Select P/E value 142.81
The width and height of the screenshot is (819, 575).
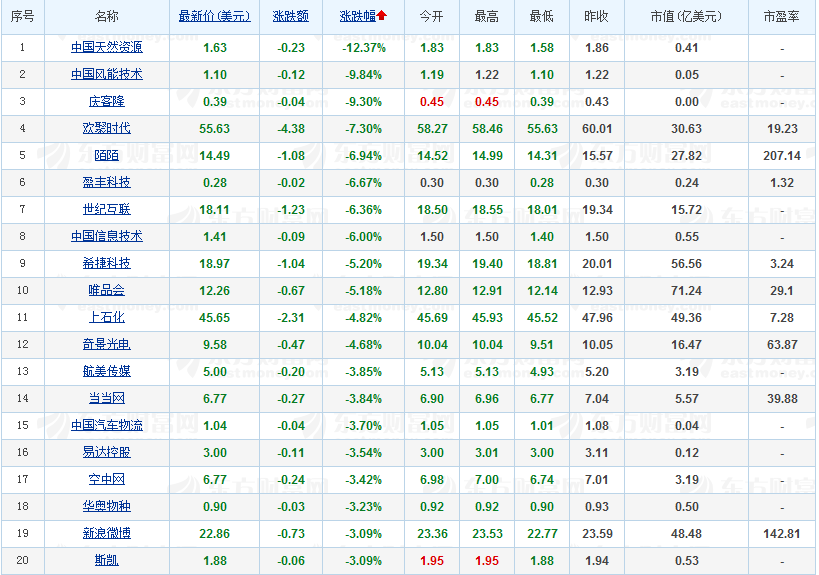tap(782, 534)
